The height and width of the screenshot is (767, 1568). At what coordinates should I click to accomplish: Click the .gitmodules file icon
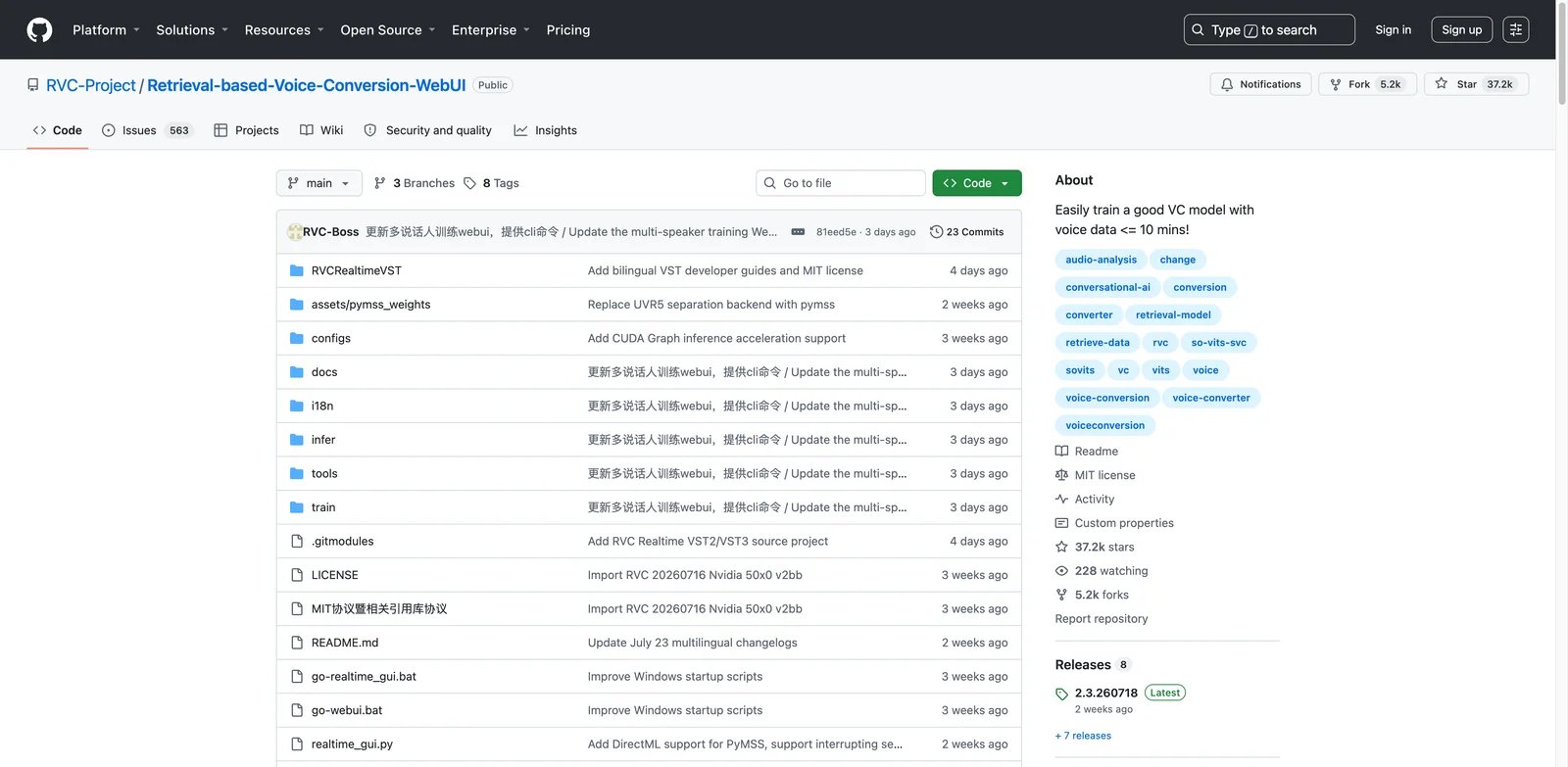297,541
